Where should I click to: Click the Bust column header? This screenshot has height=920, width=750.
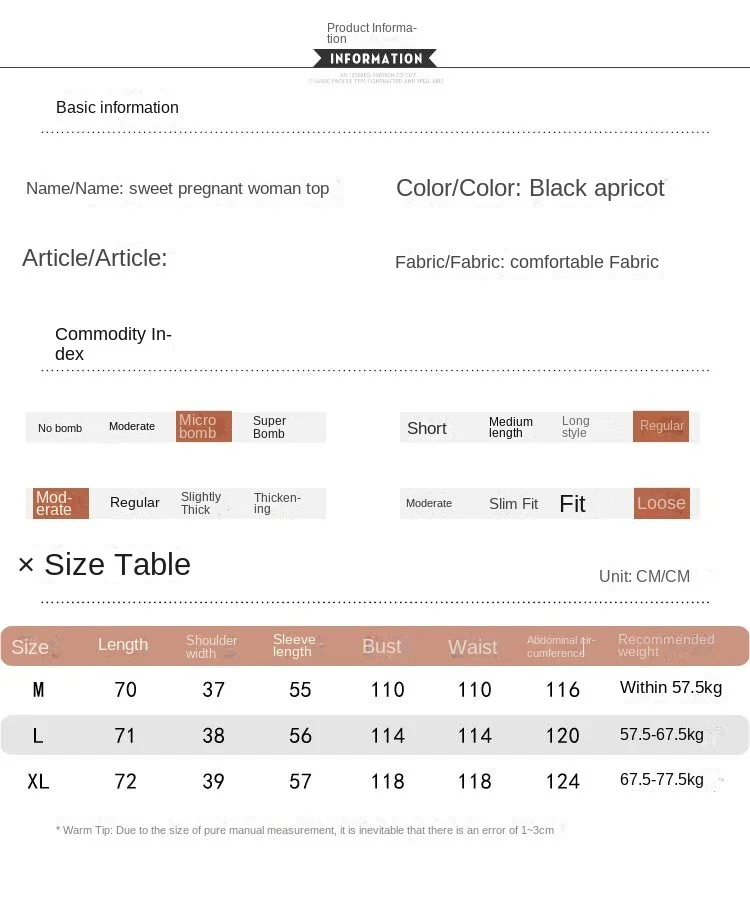tap(381, 647)
